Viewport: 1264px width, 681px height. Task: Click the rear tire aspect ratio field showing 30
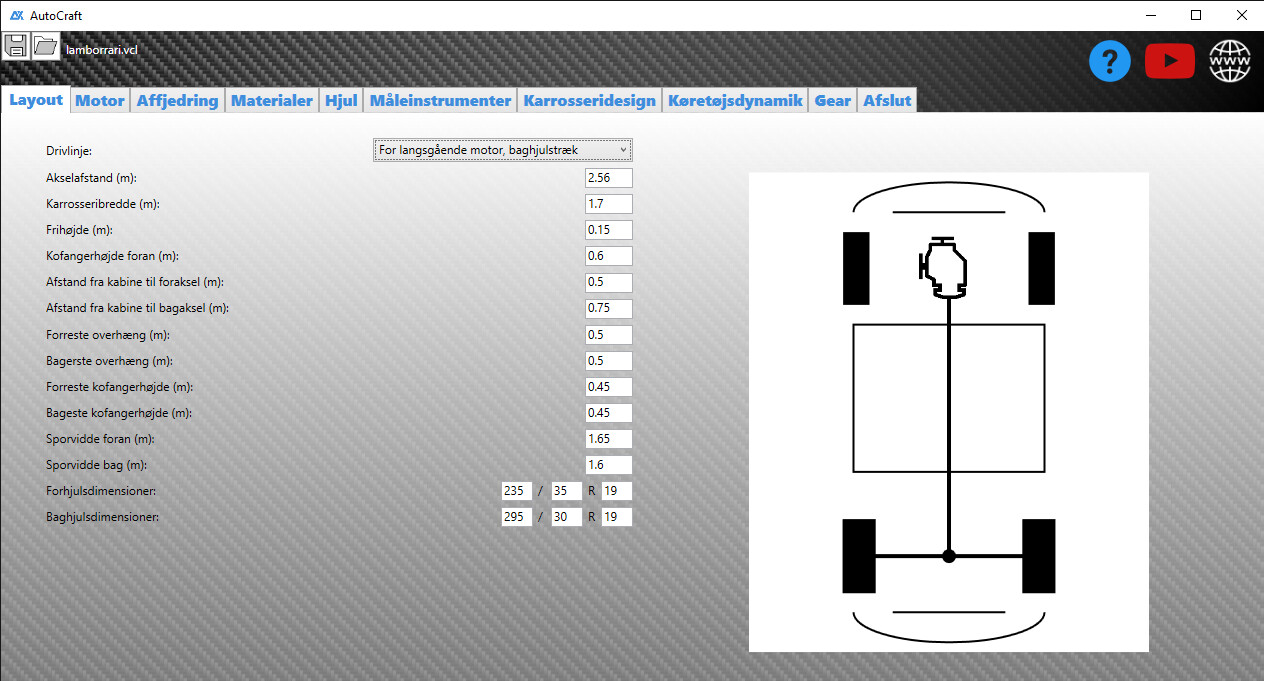(x=566, y=517)
